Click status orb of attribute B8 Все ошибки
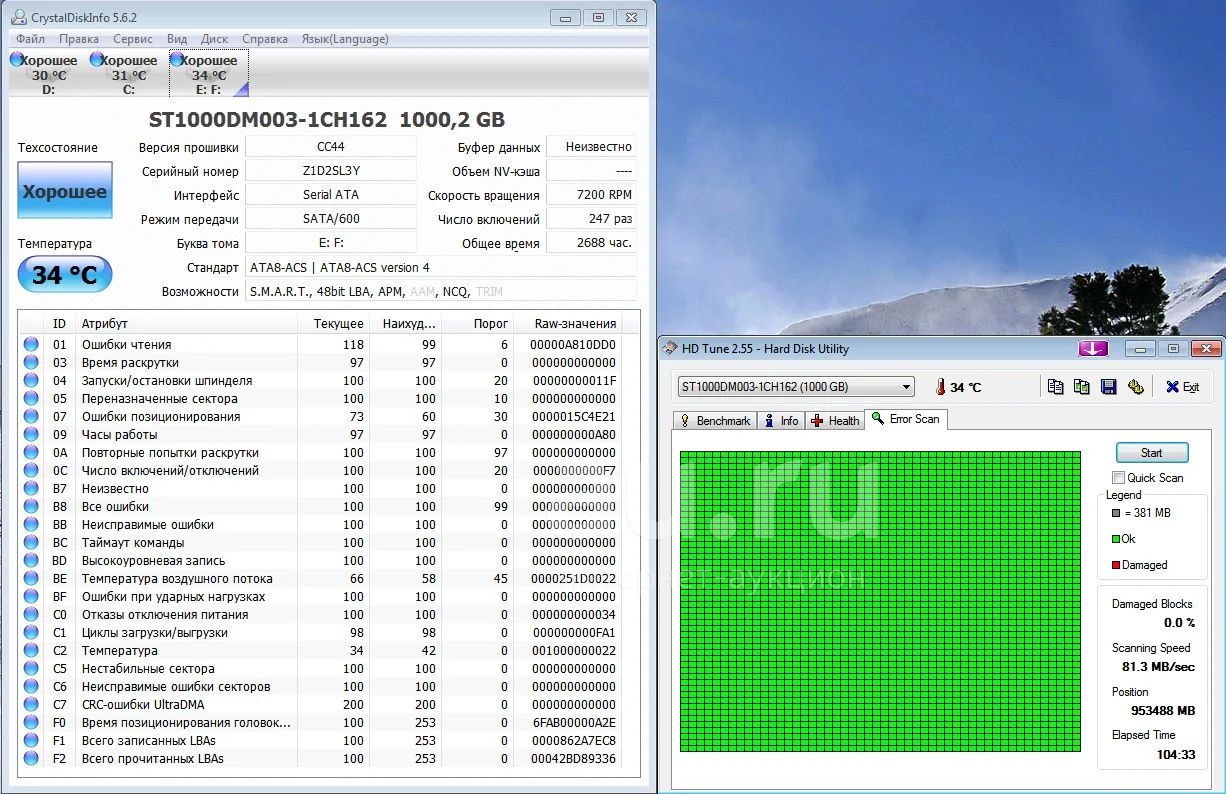This screenshot has width=1226, height=794. pyautogui.click(x=31, y=507)
